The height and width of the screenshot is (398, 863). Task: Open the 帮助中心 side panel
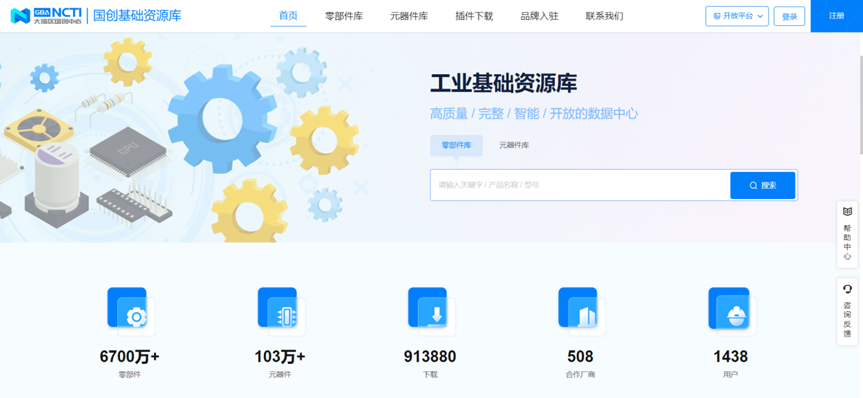(x=847, y=235)
